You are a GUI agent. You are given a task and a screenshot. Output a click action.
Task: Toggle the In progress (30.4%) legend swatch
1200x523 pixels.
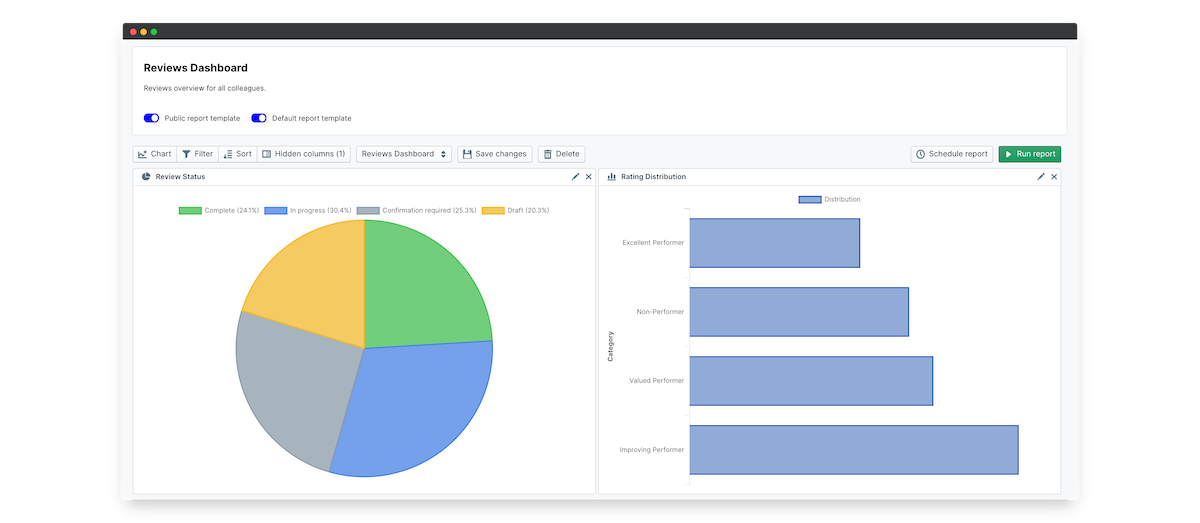tap(276, 211)
